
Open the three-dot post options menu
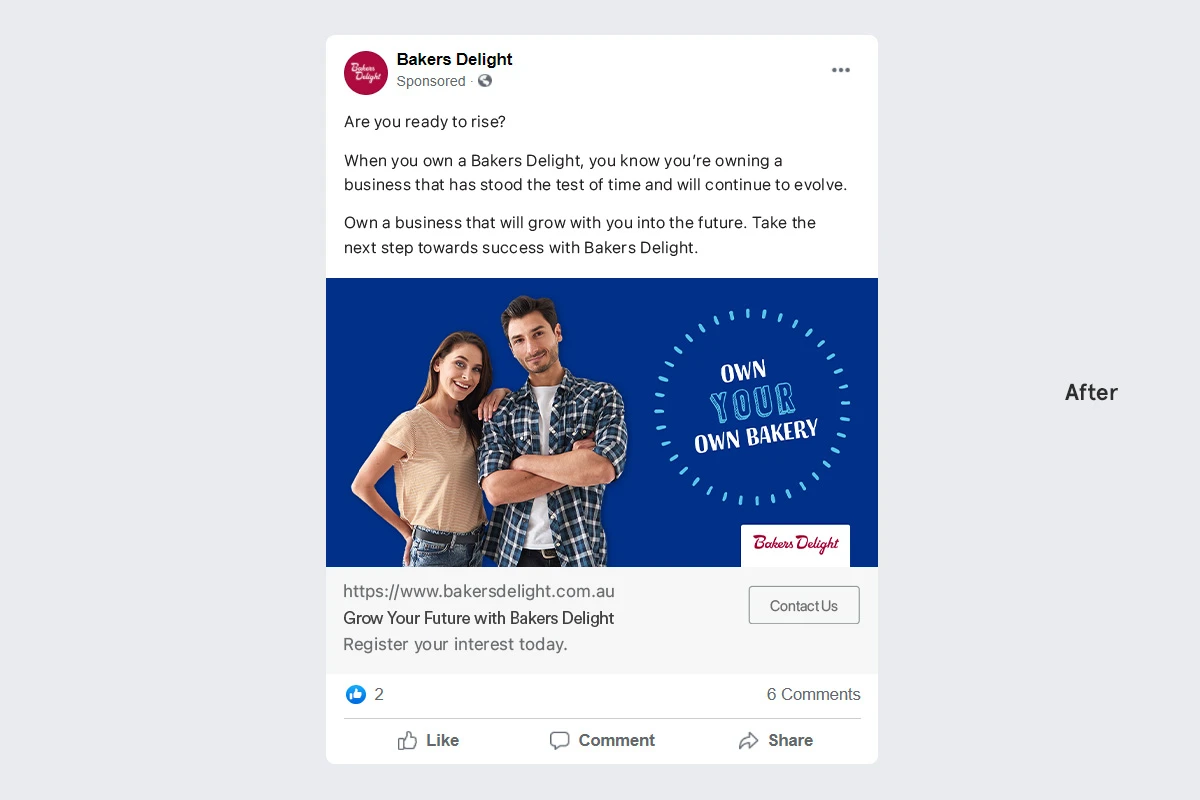coord(841,70)
